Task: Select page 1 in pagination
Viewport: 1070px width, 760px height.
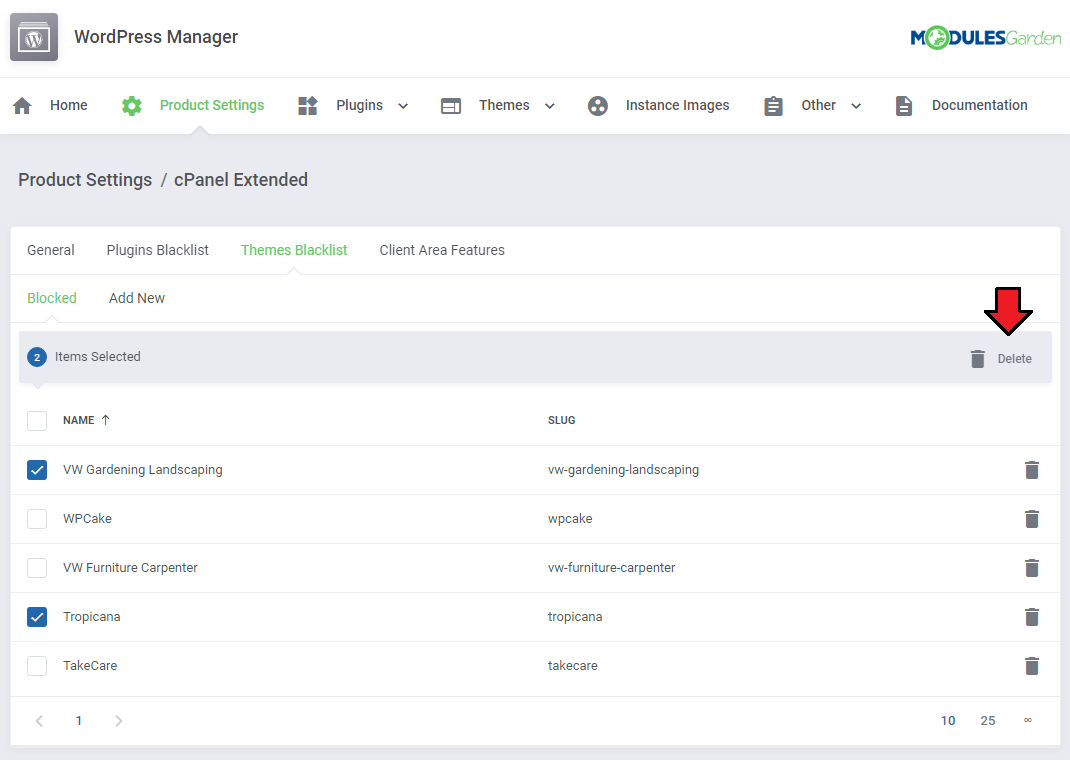Action: pyautogui.click(x=79, y=721)
